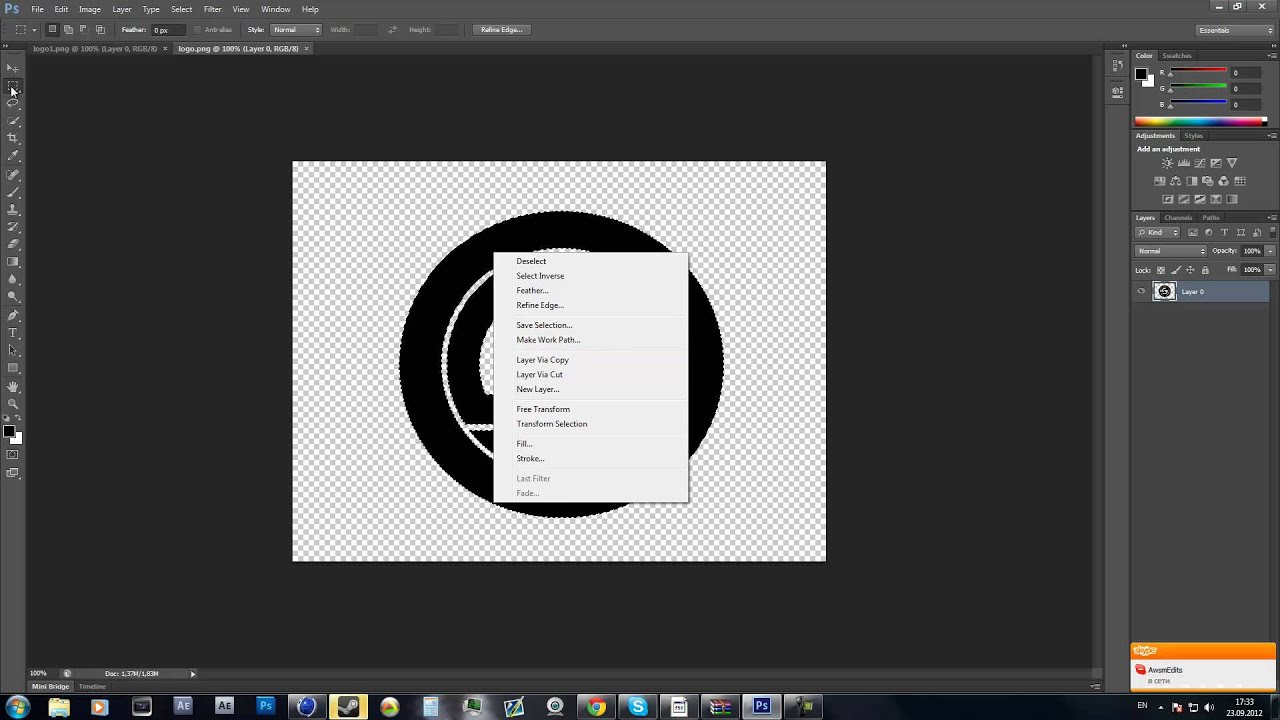1280x720 pixels.
Task: Open the Normal blend mode dropdown
Action: pos(1171,251)
